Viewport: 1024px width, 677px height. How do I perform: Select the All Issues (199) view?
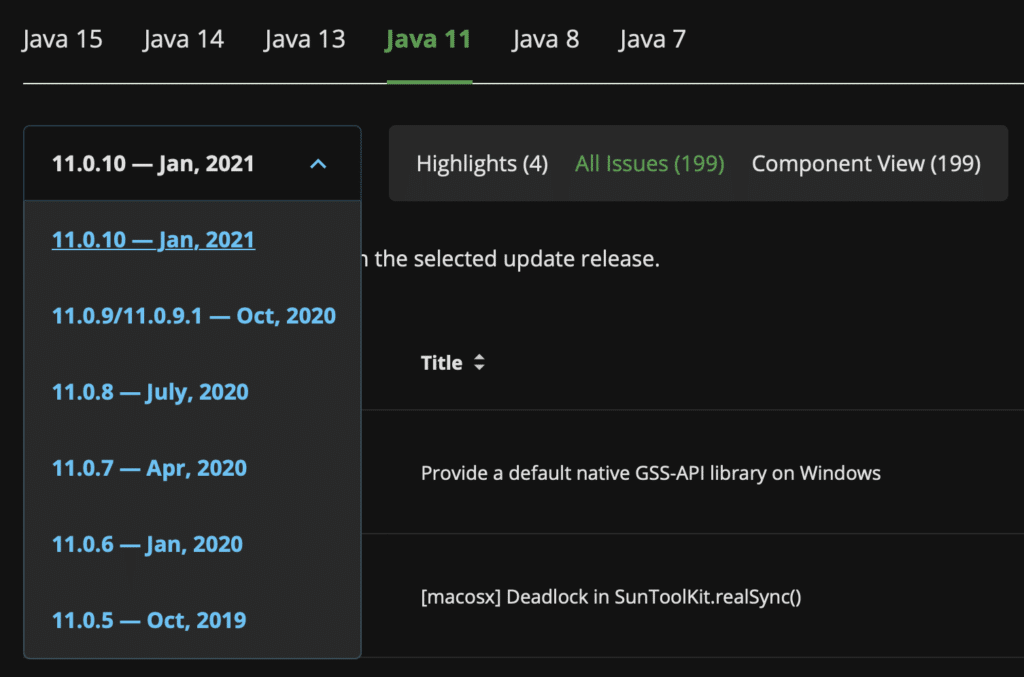pyautogui.click(x=650, y=163)
